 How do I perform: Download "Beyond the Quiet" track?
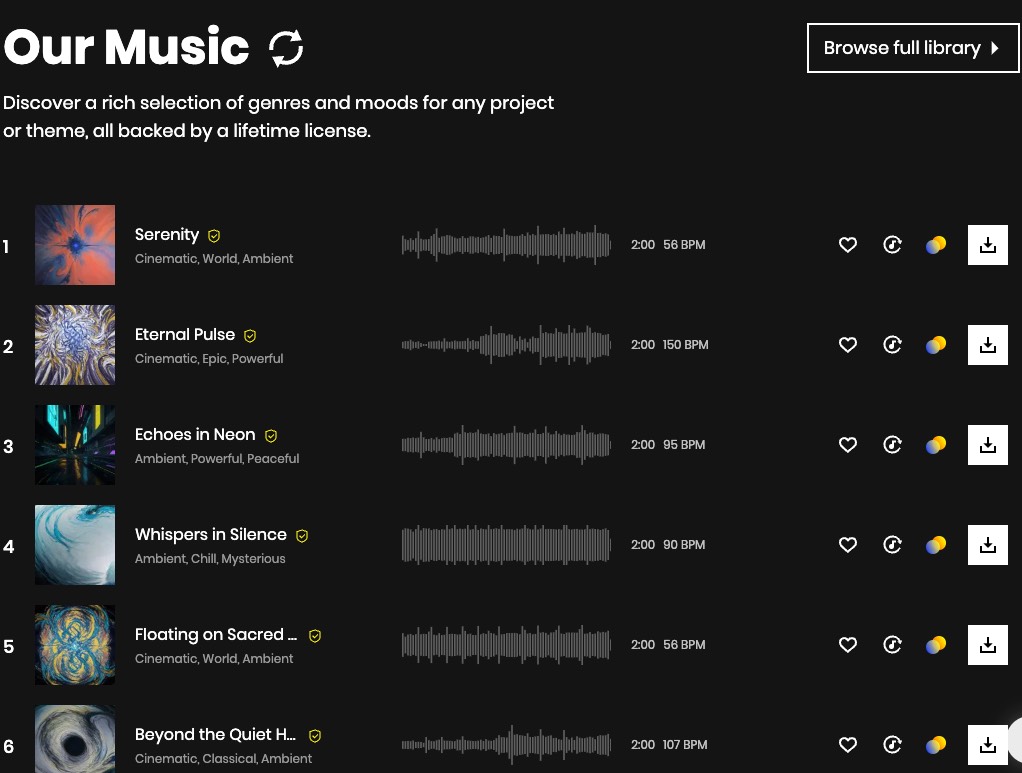pyautogui.click(x=987, y=745)
